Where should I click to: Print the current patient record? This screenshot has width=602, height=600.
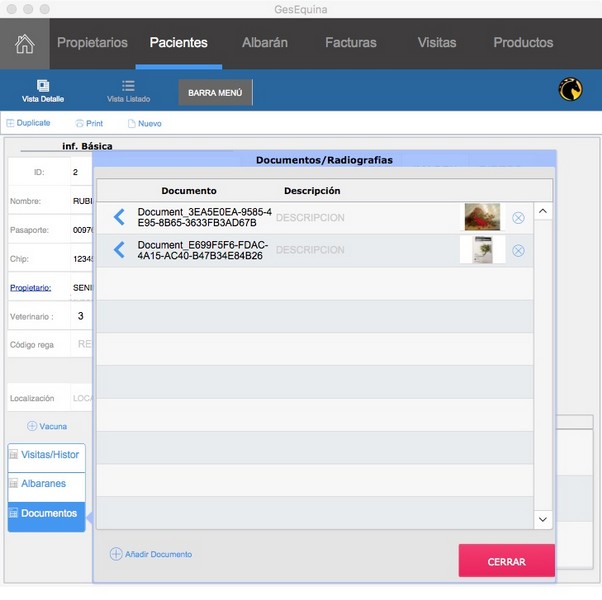[89, 123]
